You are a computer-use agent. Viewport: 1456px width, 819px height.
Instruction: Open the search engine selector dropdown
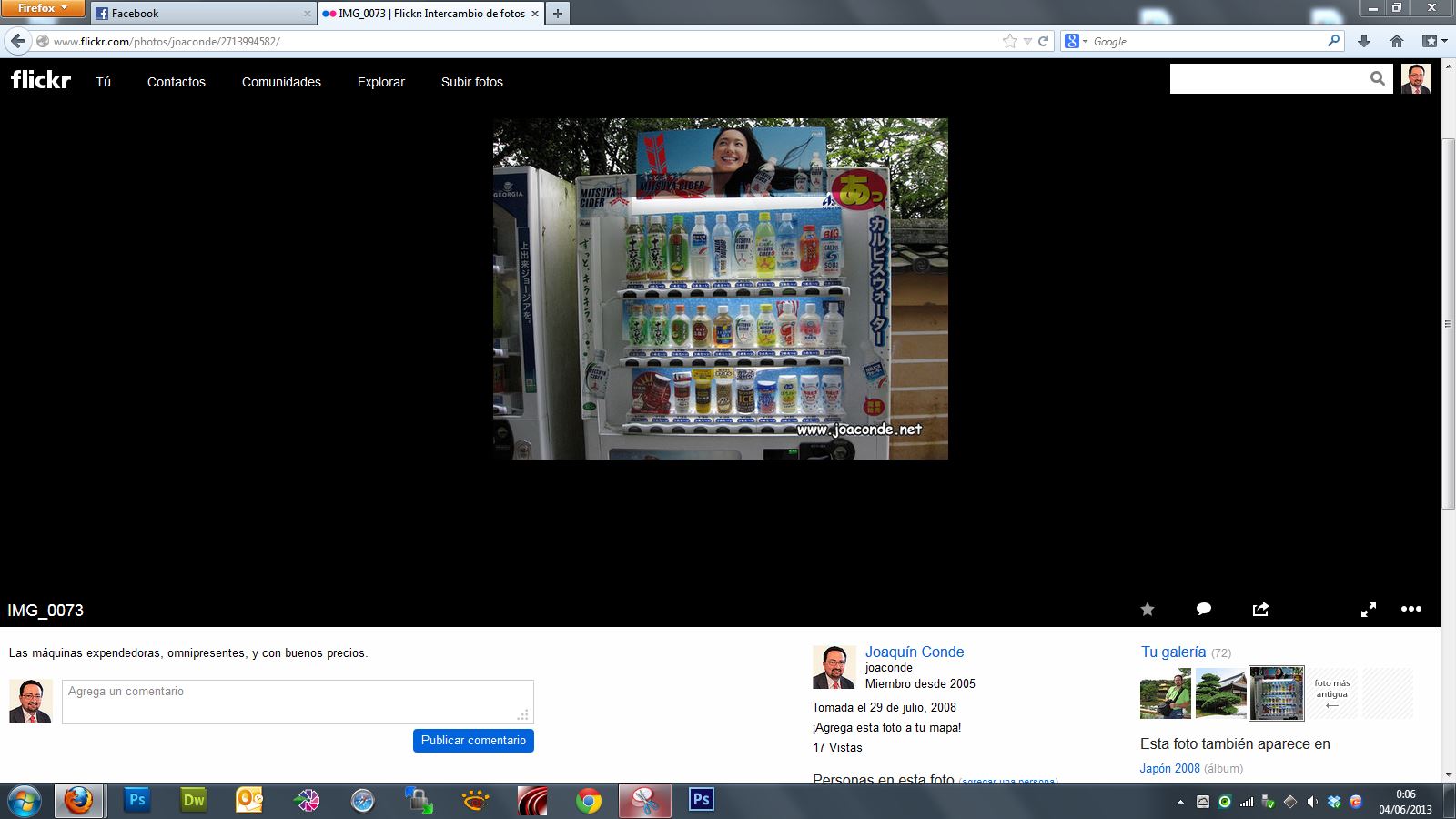click(x=1077, y=41)
